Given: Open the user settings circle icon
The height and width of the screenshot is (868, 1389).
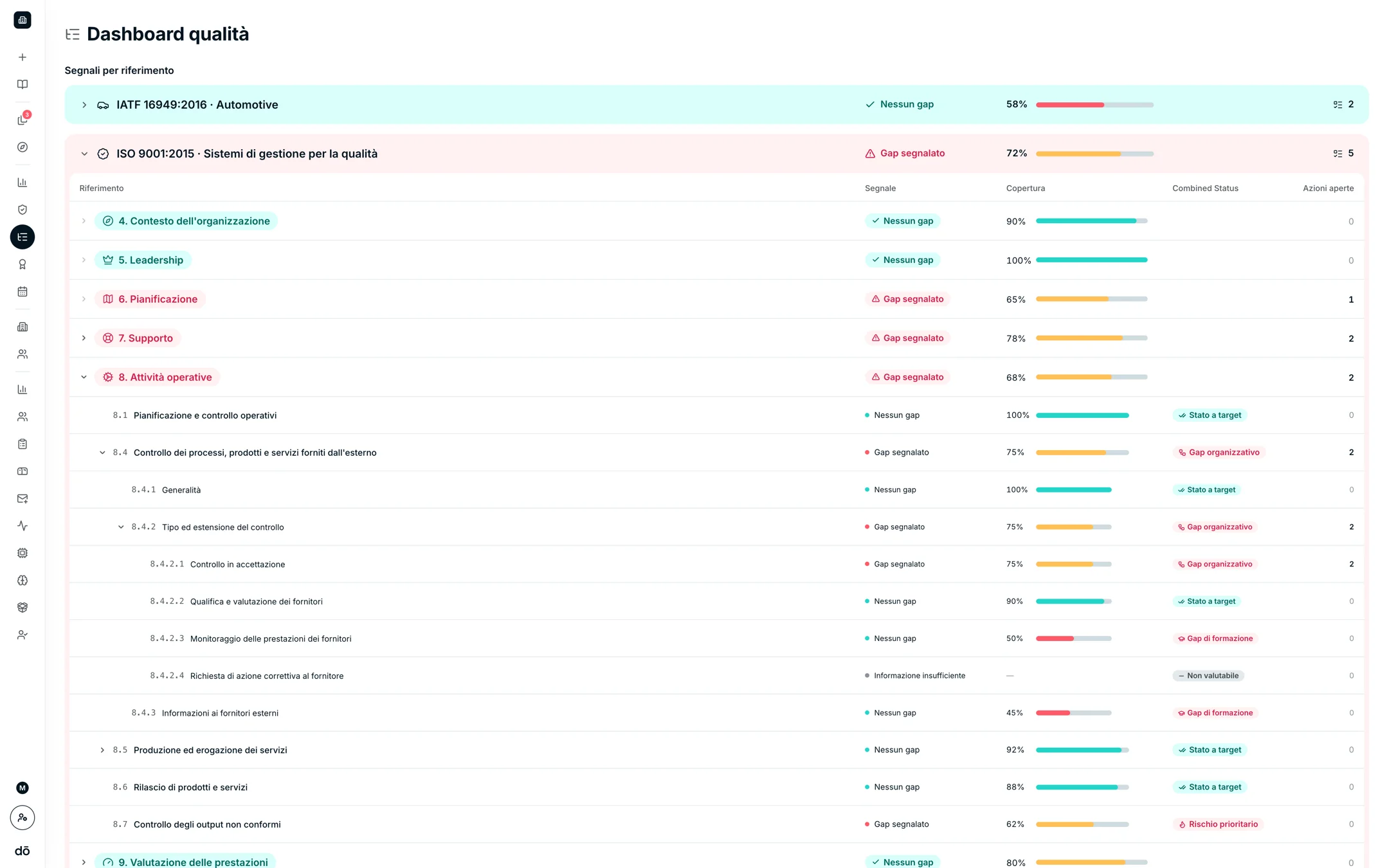Looking at the screenshot, I should coord(23,818).
